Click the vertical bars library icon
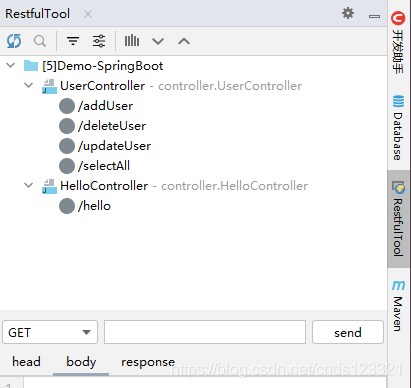 coord(132,41)
